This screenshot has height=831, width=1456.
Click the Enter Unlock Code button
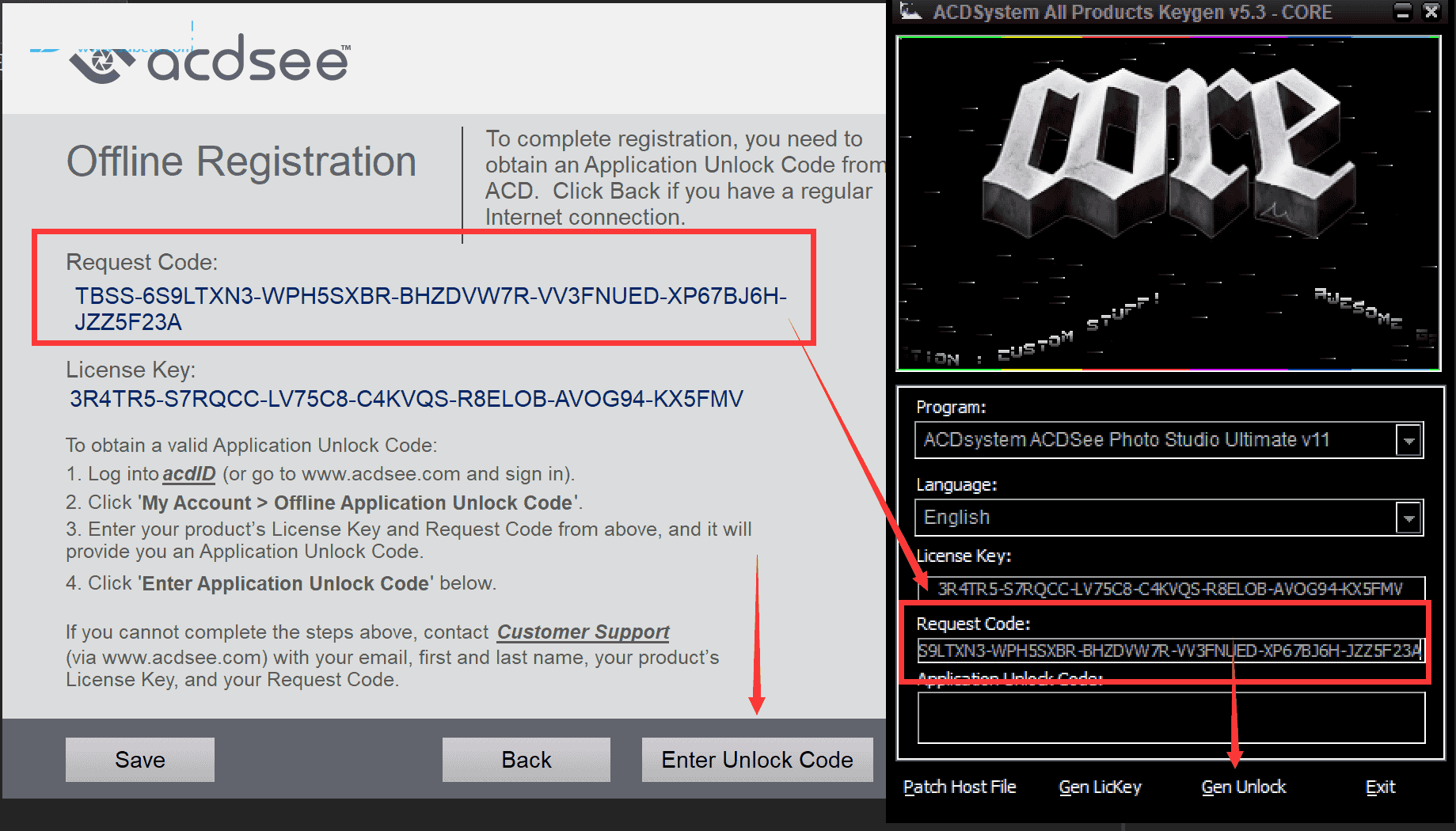coord(758,760)
